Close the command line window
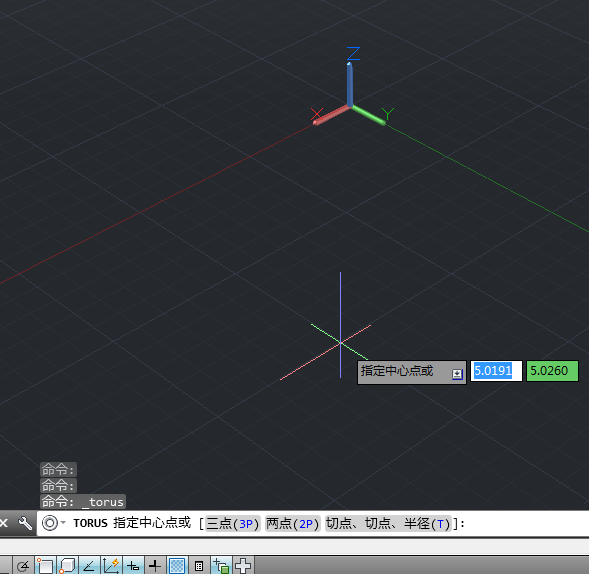This screenshot has height=574, width=589. coord(4,523)
